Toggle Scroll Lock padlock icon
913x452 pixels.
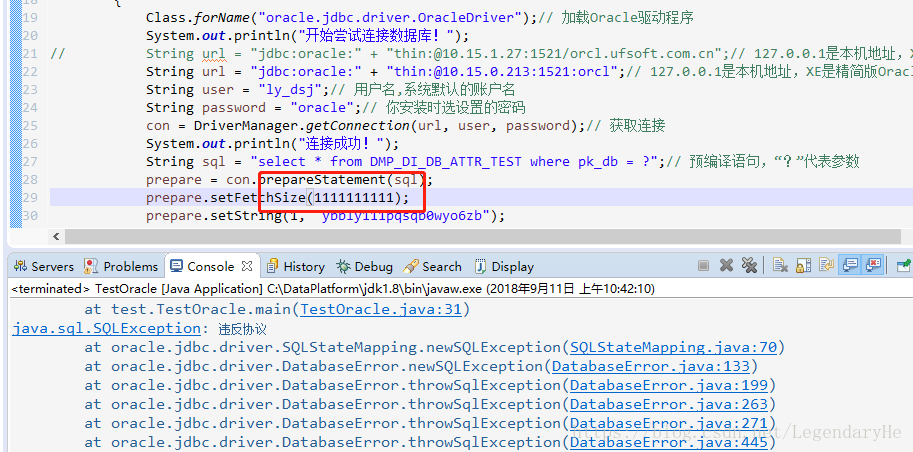point(804,266)
